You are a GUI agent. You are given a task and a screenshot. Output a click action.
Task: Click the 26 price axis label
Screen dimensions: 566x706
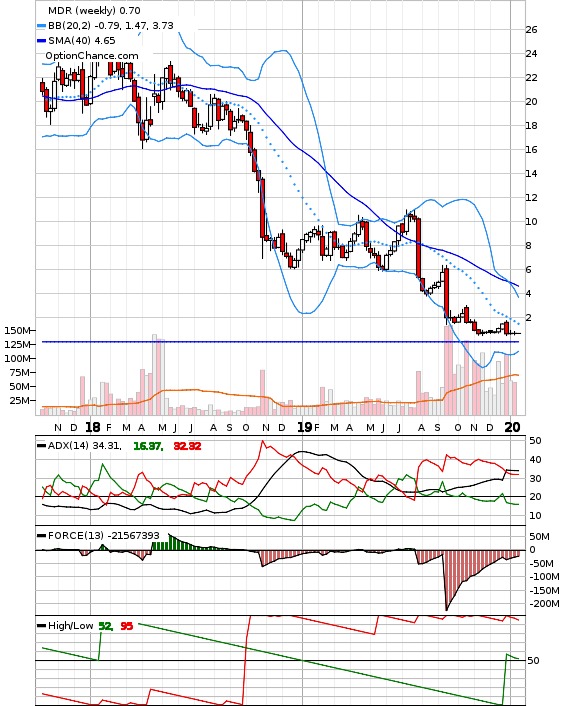(531, 30)
